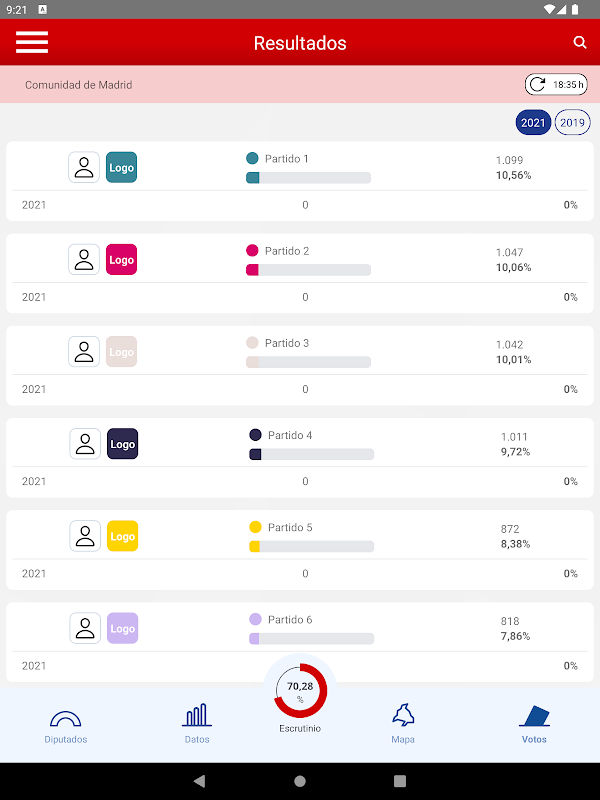
Task: Open the Datos tab
Action: pos(197,724)
